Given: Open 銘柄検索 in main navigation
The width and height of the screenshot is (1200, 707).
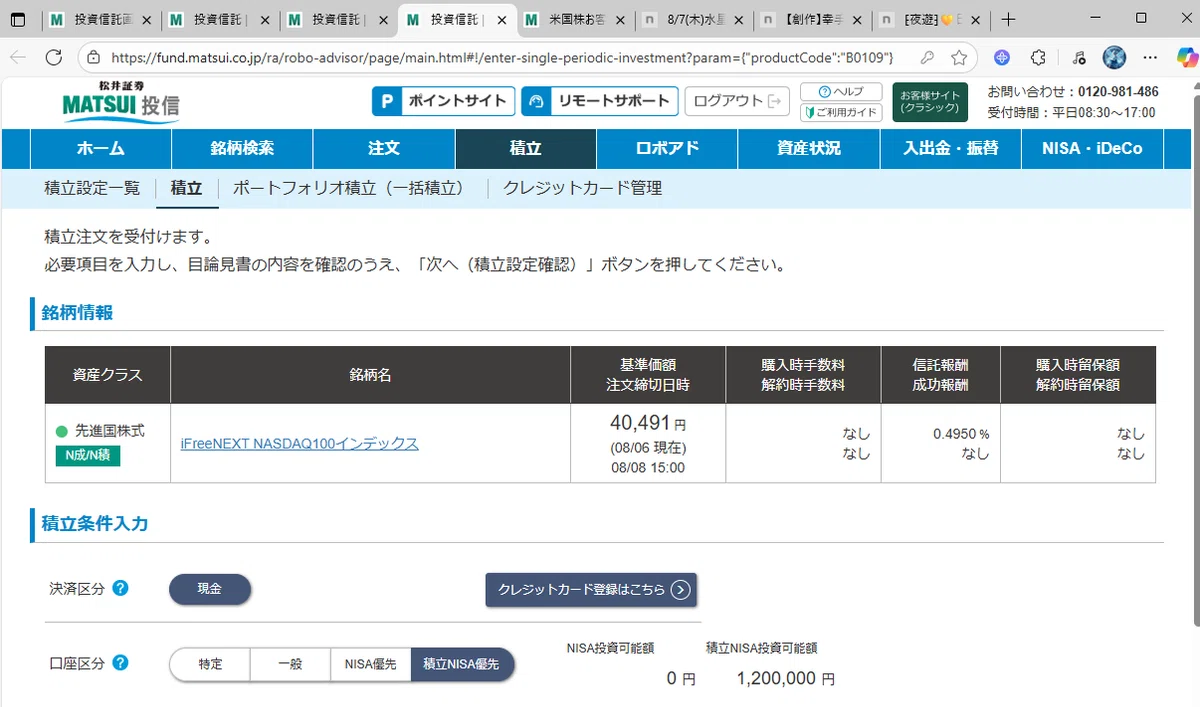Looking at the screenshot, I should pyautogui.click(x=242, y=148).
